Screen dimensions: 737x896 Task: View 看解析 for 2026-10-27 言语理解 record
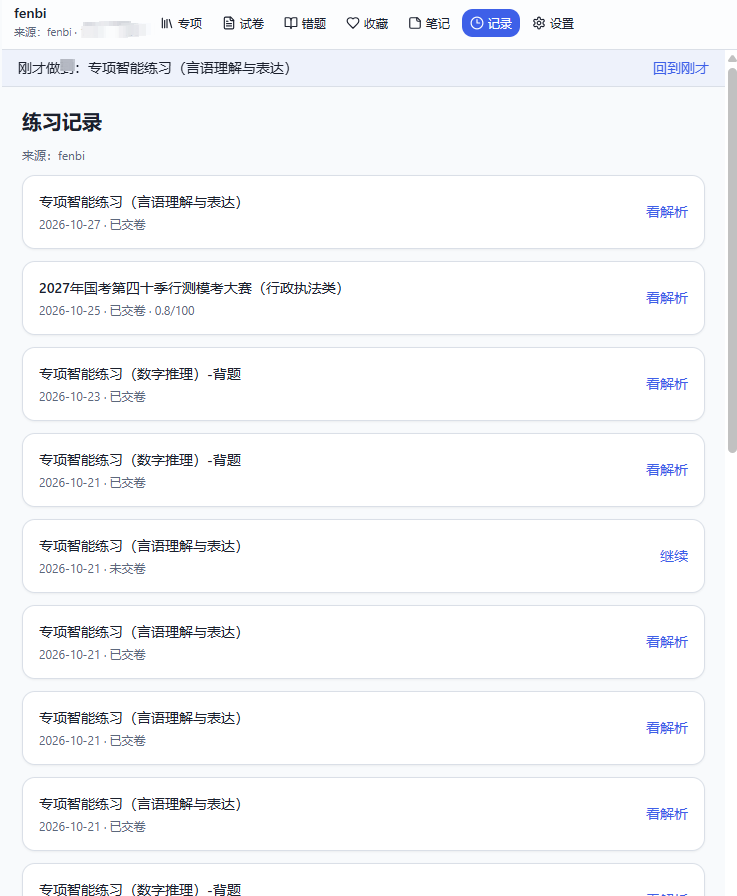(x=667, y=212)
